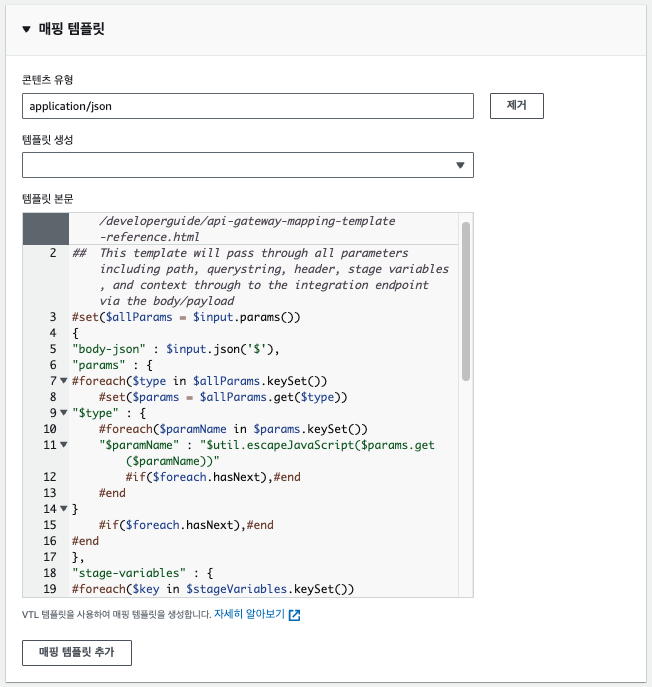Fold code at line 7 arrow
This screenshot has height=687, width=652.
coord(64,381)
